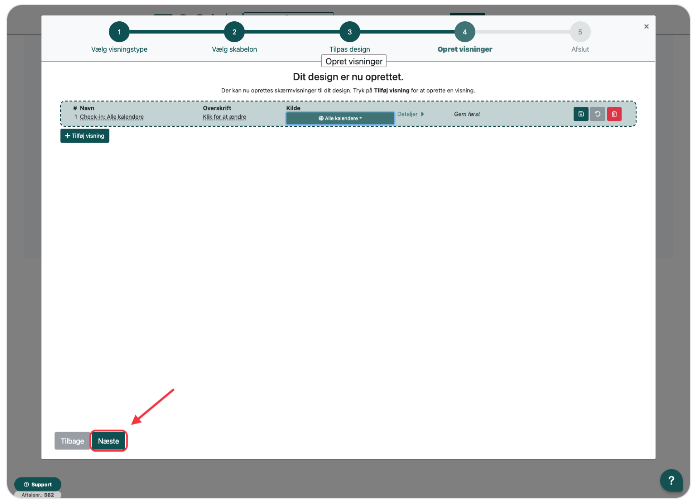Click the Næste button

tap(108, 441)
